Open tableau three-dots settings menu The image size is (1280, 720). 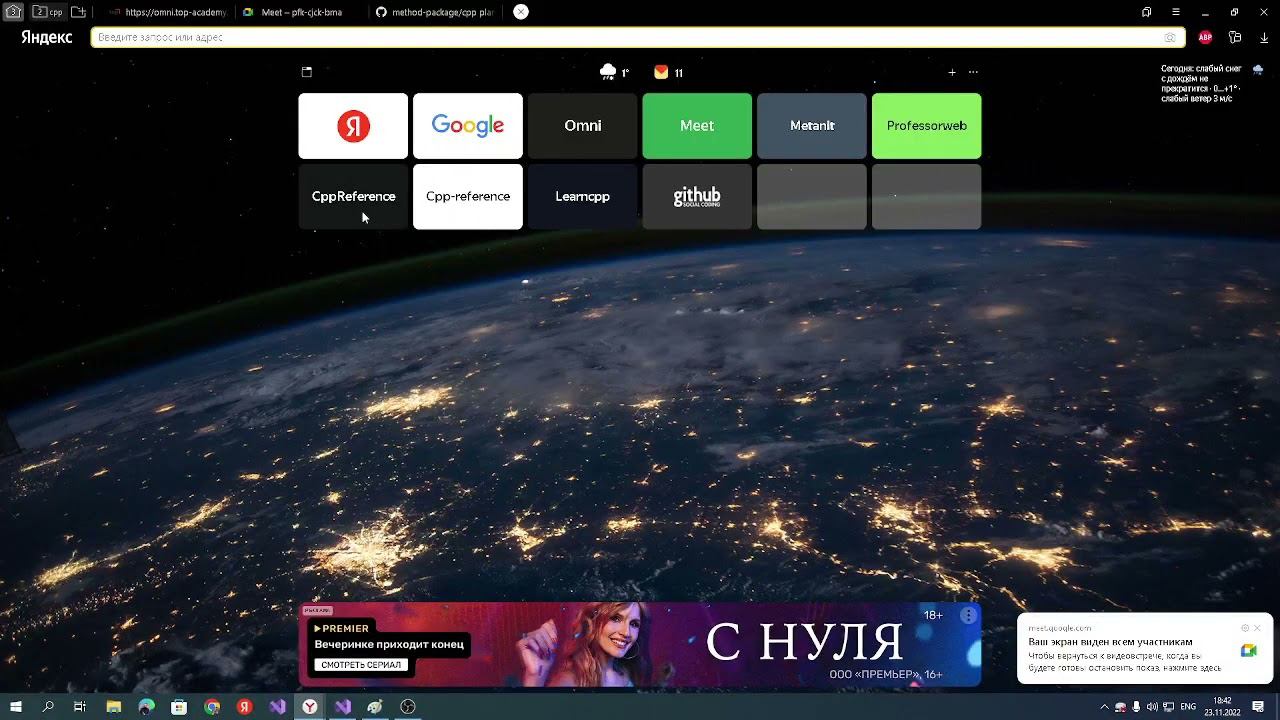[973, 72]
